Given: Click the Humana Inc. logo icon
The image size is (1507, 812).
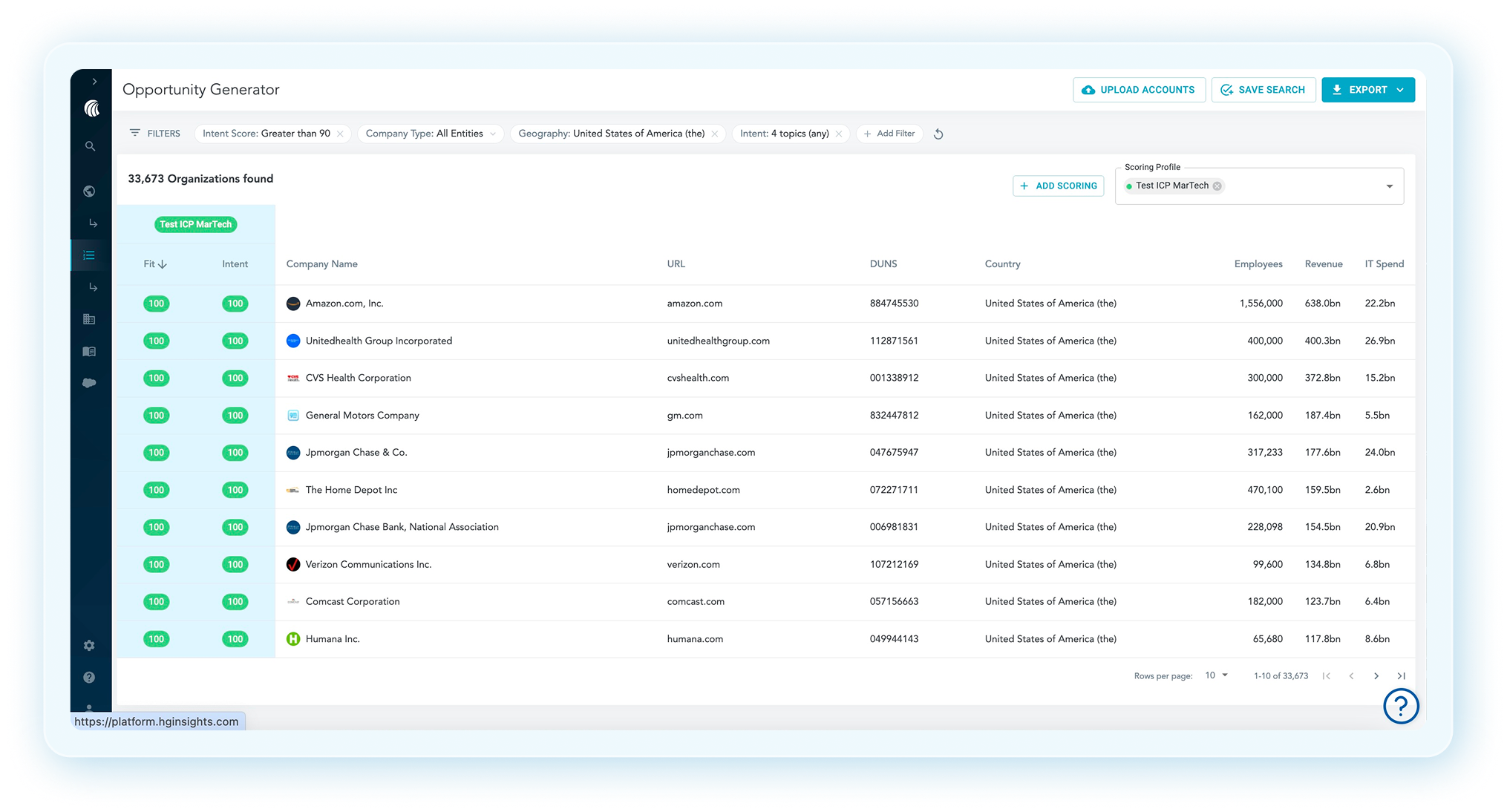Looking at the screenshot, I should point(293,639).
